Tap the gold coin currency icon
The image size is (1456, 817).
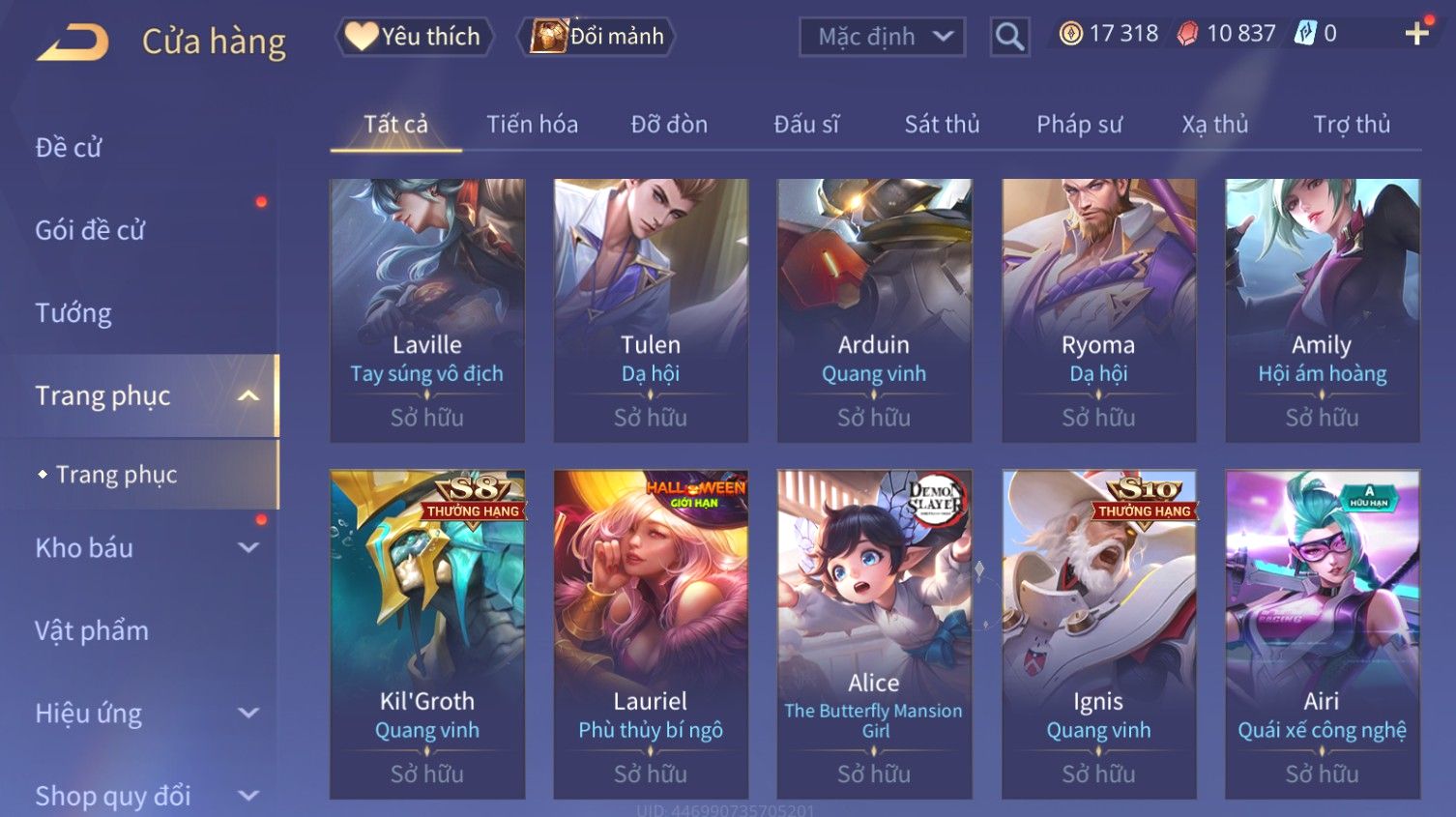coord(1070,34)
